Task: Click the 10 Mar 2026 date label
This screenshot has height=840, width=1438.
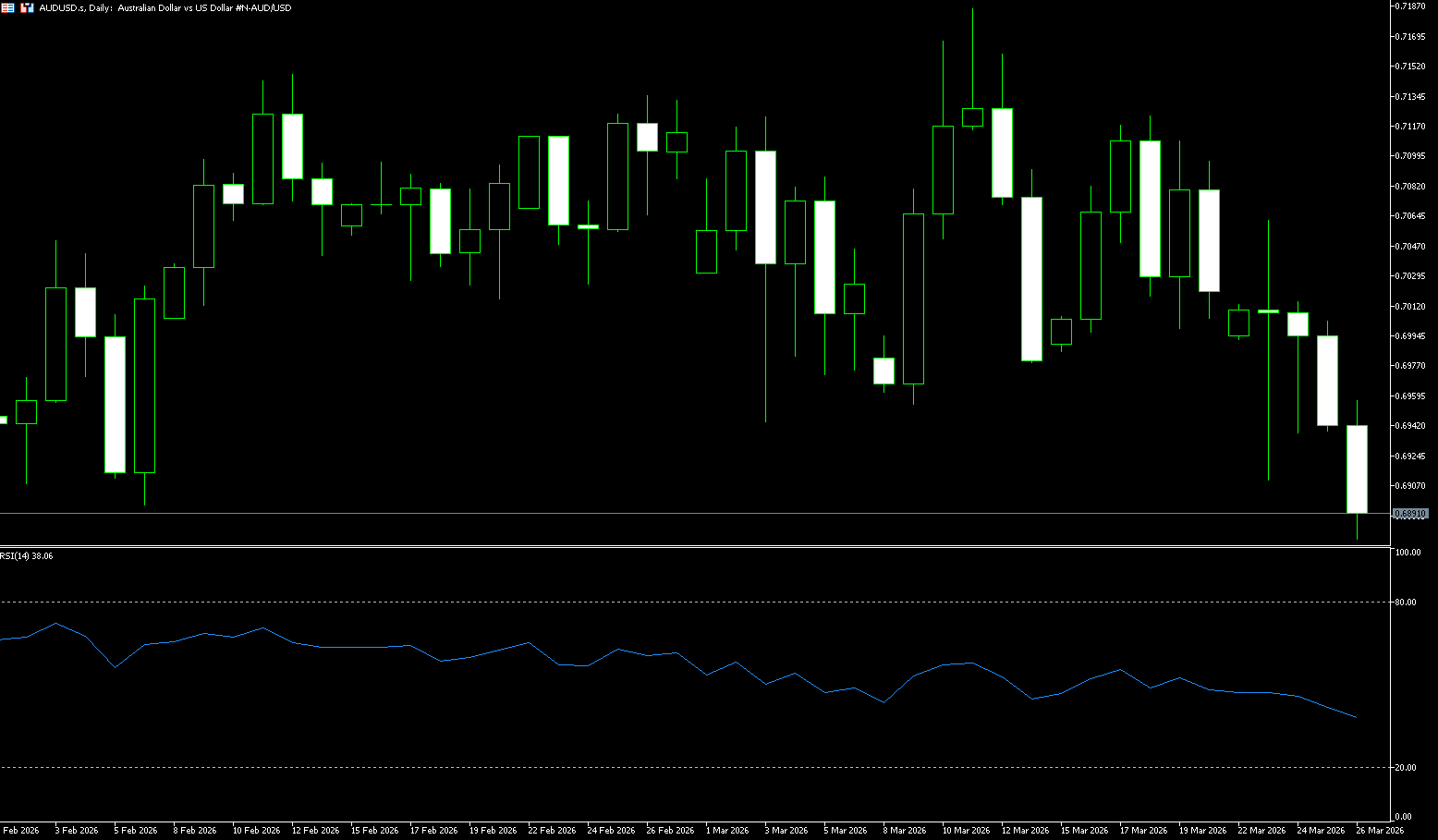Action: [x=966, y=831]
